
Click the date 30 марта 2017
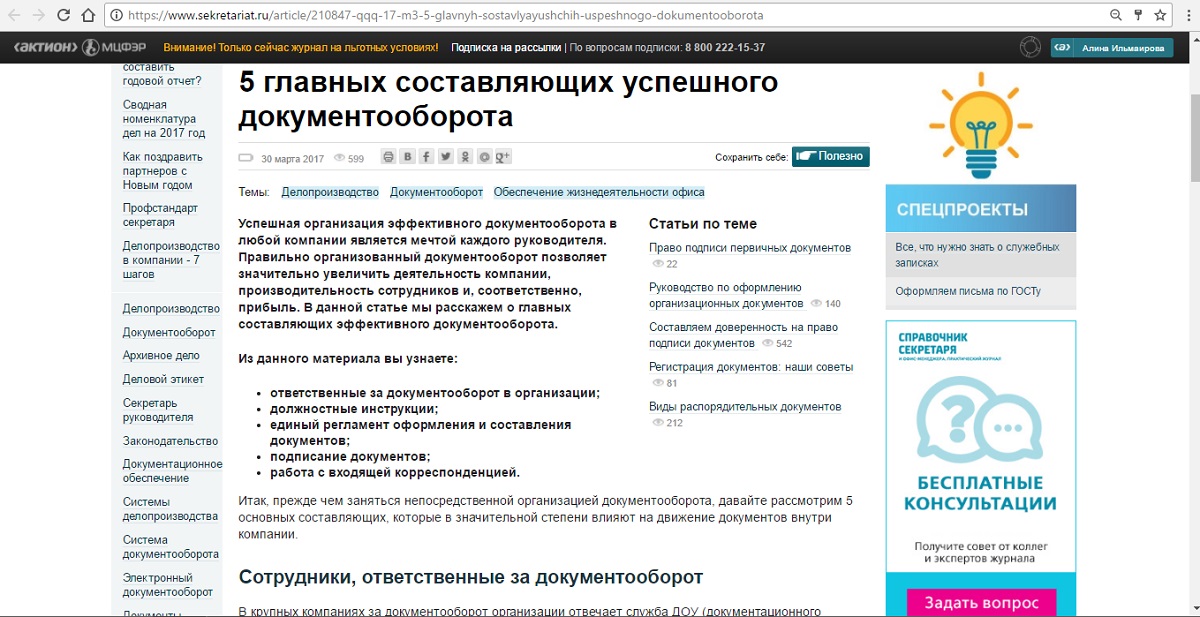click(292, 158)
